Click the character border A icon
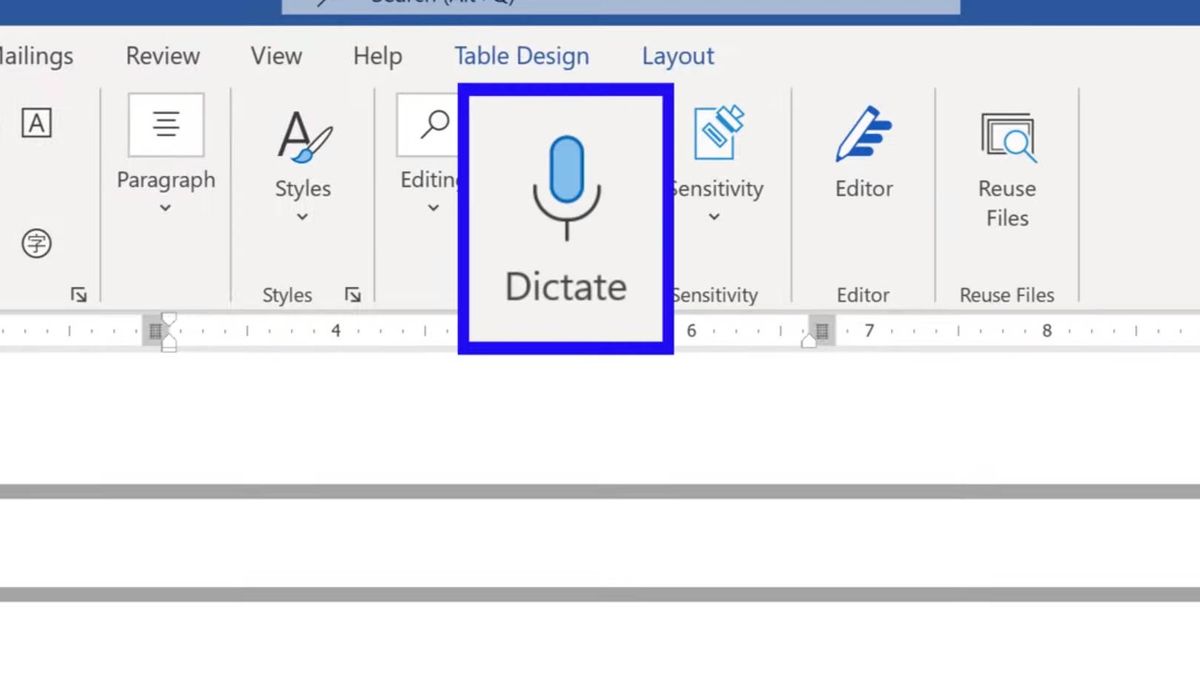The width and height of the screenshot is (1200, 675). click(36, 123)
